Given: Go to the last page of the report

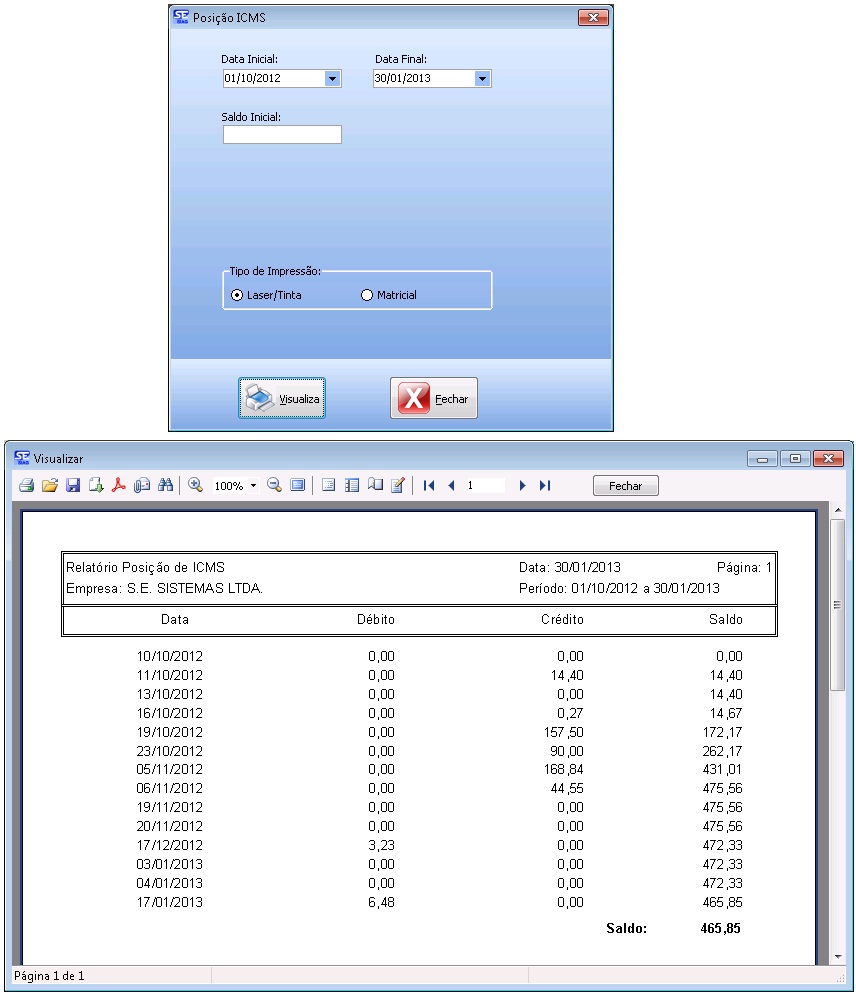Looking at the screenshot, I should 545,485.
